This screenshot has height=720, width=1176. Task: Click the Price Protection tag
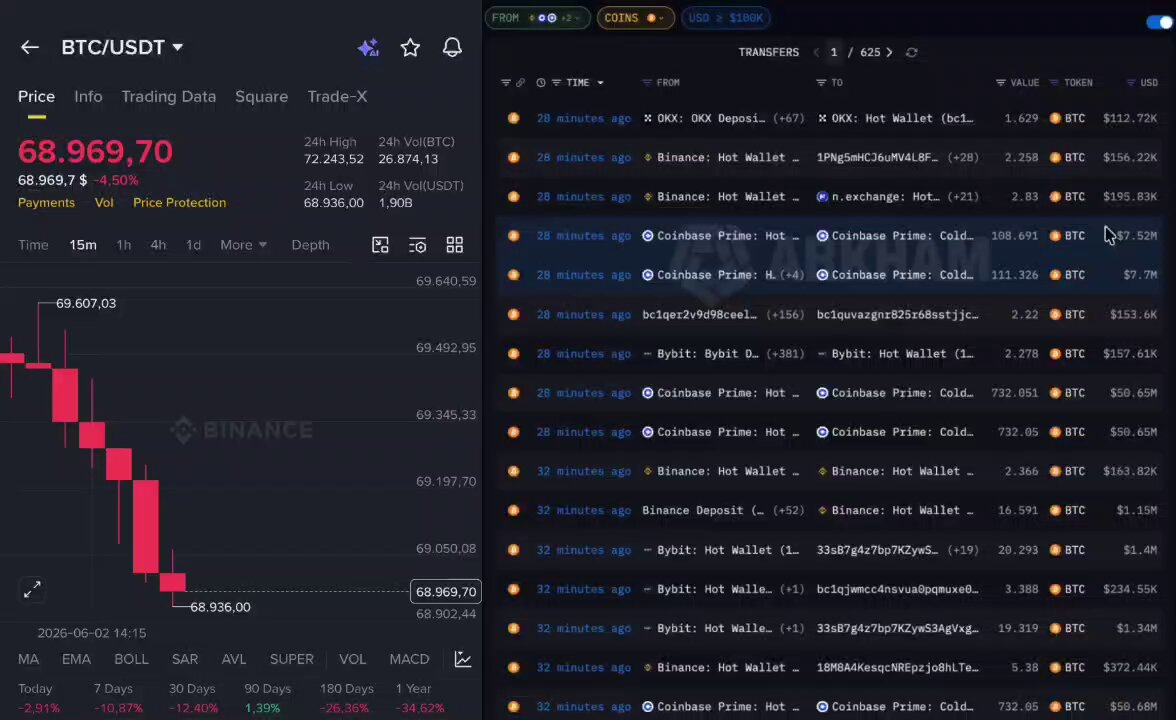179,202
